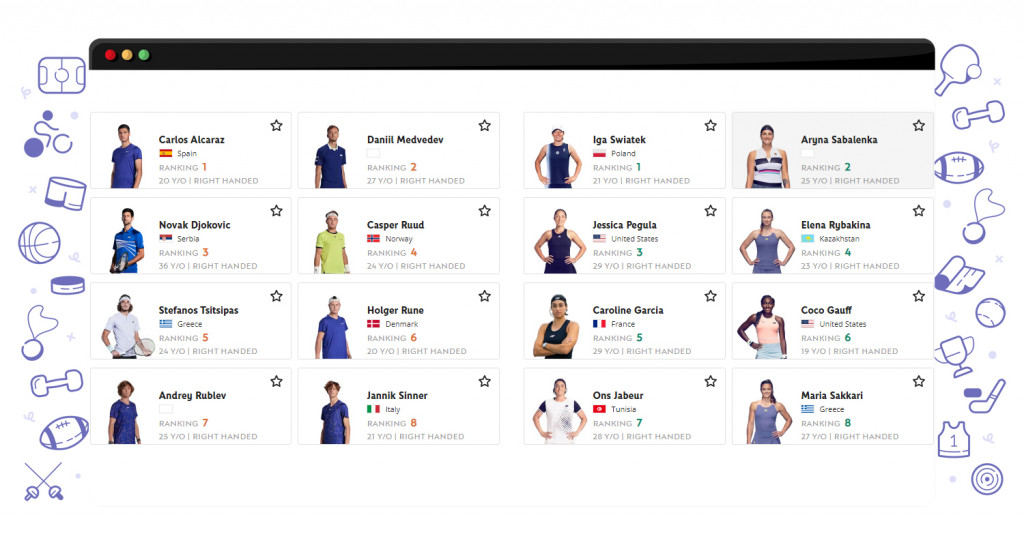Screen dimensions: 1024x545
Task: Click the Tunisia flag under Ons Jabeur
Action: pyautogui.click(x=599, y=409)
